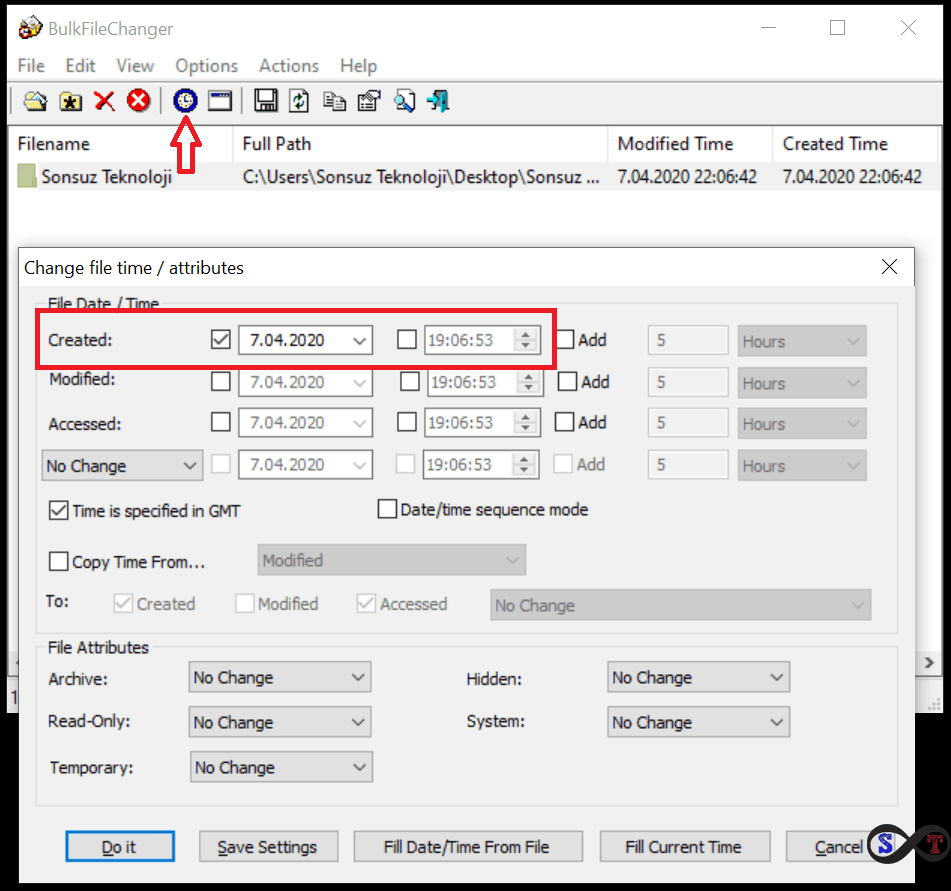Click the Add Files open-folder toolbar icon
Screen dimensions: 951x891
point(36,101)
